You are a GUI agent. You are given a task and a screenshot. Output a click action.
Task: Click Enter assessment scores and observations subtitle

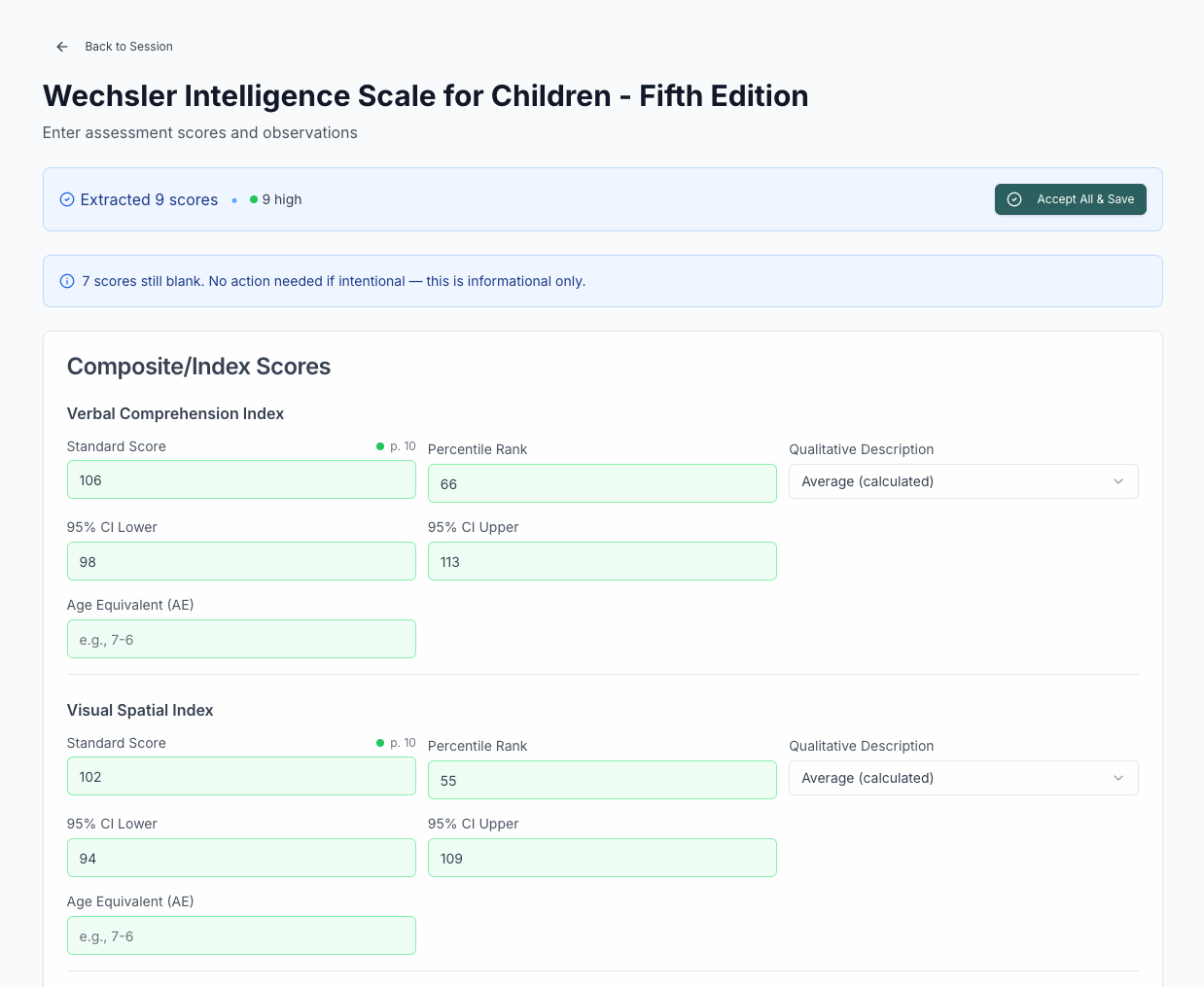click(x=199, y=132)
